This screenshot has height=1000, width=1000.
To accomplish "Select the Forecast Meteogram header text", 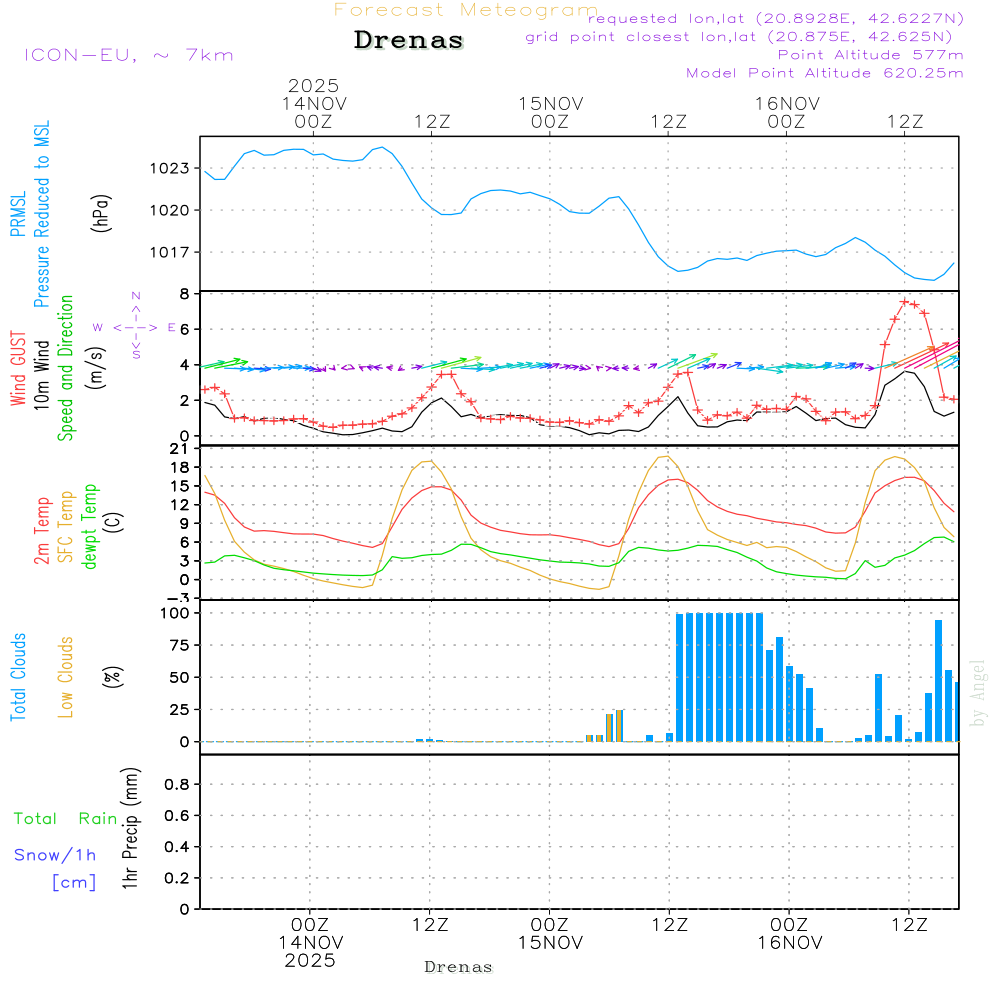I will tap(466, 10).
